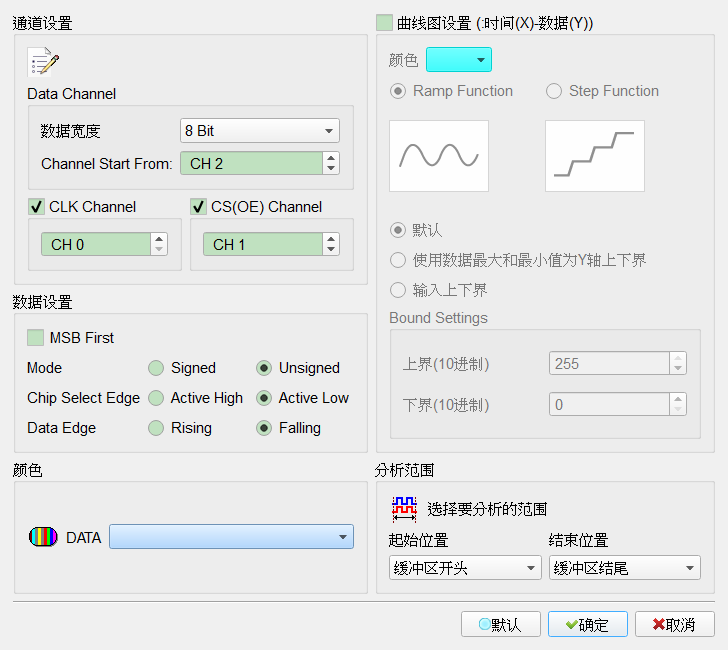Increase the 上界 upper bound spinner
Image resolution: width=728 pixels, height=650 pixels.
678,358
